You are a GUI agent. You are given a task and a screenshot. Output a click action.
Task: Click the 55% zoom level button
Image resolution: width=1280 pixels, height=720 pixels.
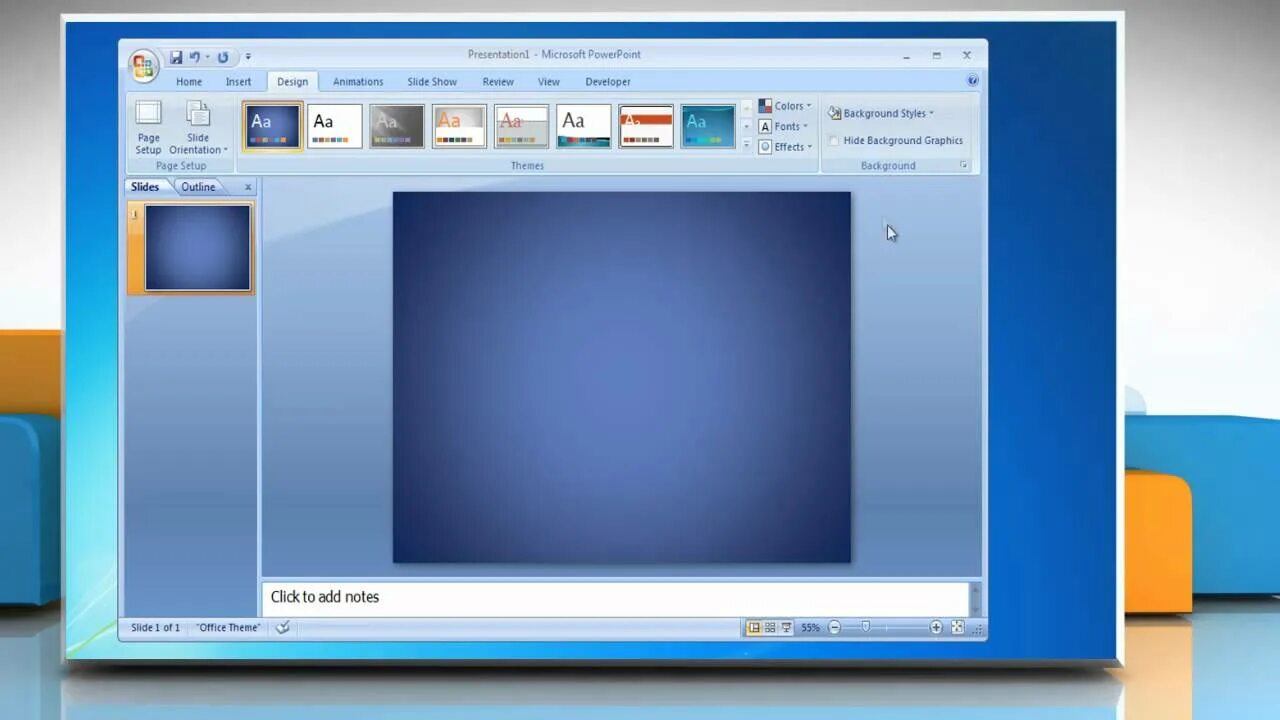pyautogui.click(x=810, y=628)
